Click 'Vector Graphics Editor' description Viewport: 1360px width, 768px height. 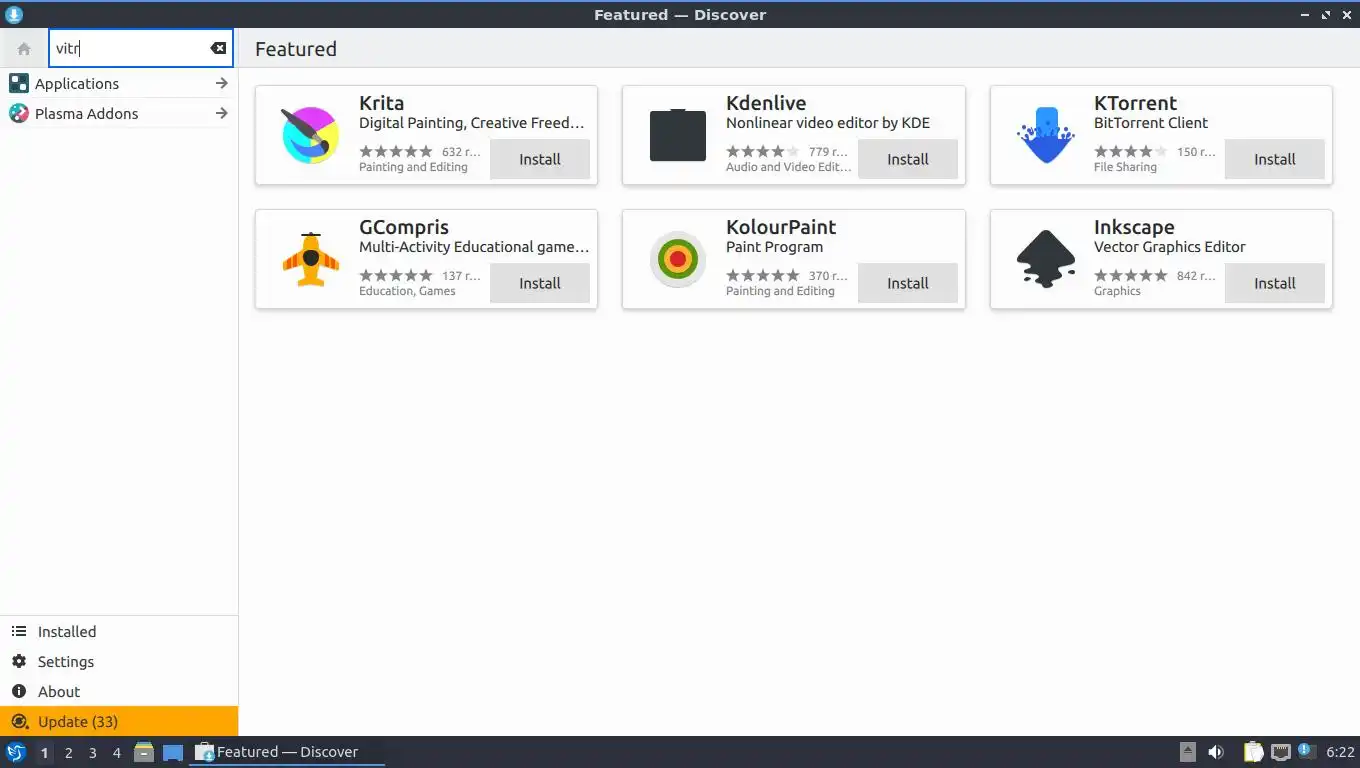pos(1170,247)
